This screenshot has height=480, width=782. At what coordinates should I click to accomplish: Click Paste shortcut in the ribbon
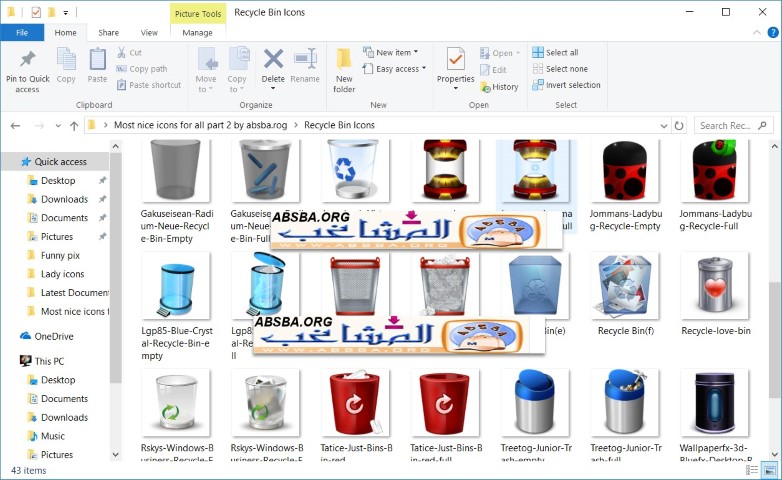149,85
